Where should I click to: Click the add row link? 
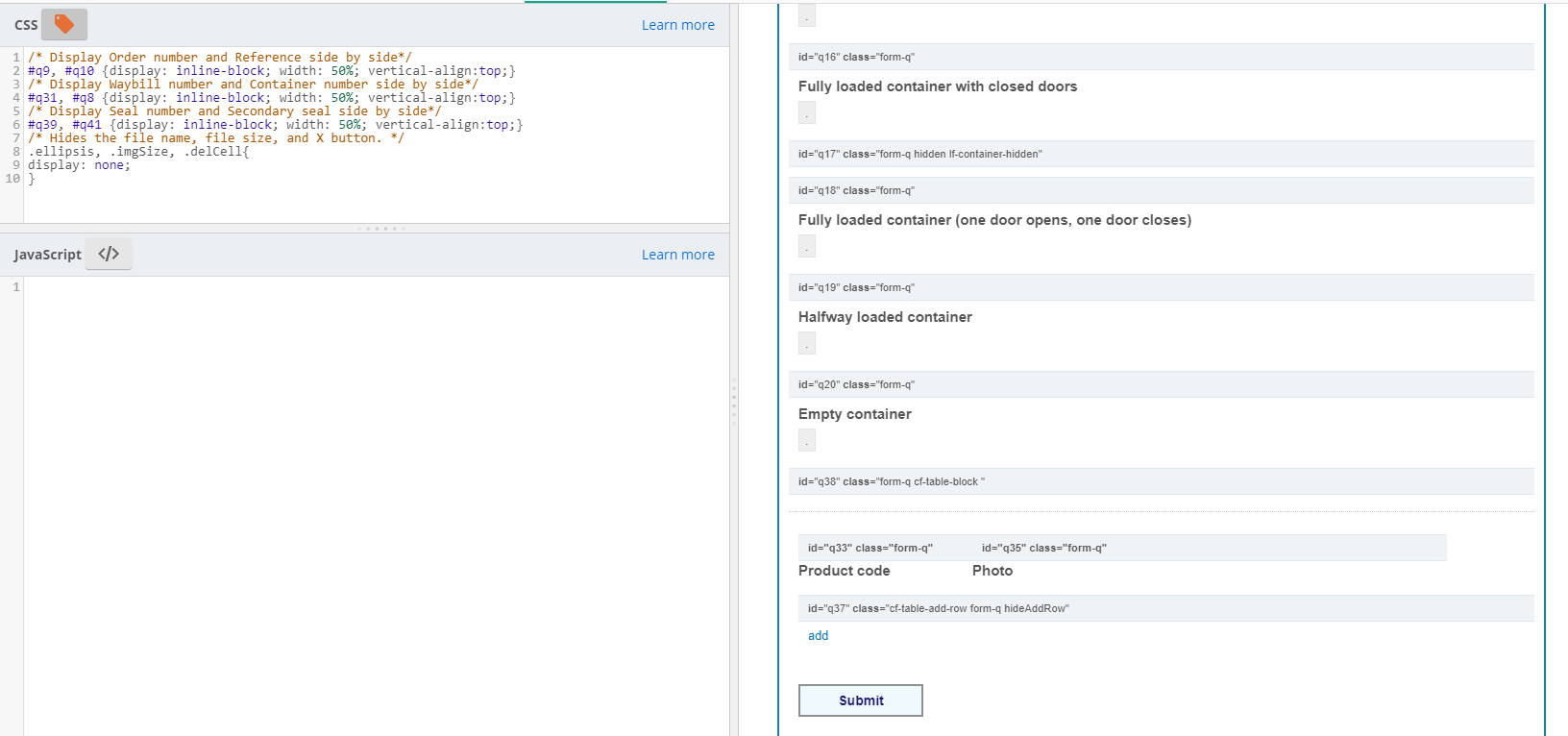(x=818, y=636)
